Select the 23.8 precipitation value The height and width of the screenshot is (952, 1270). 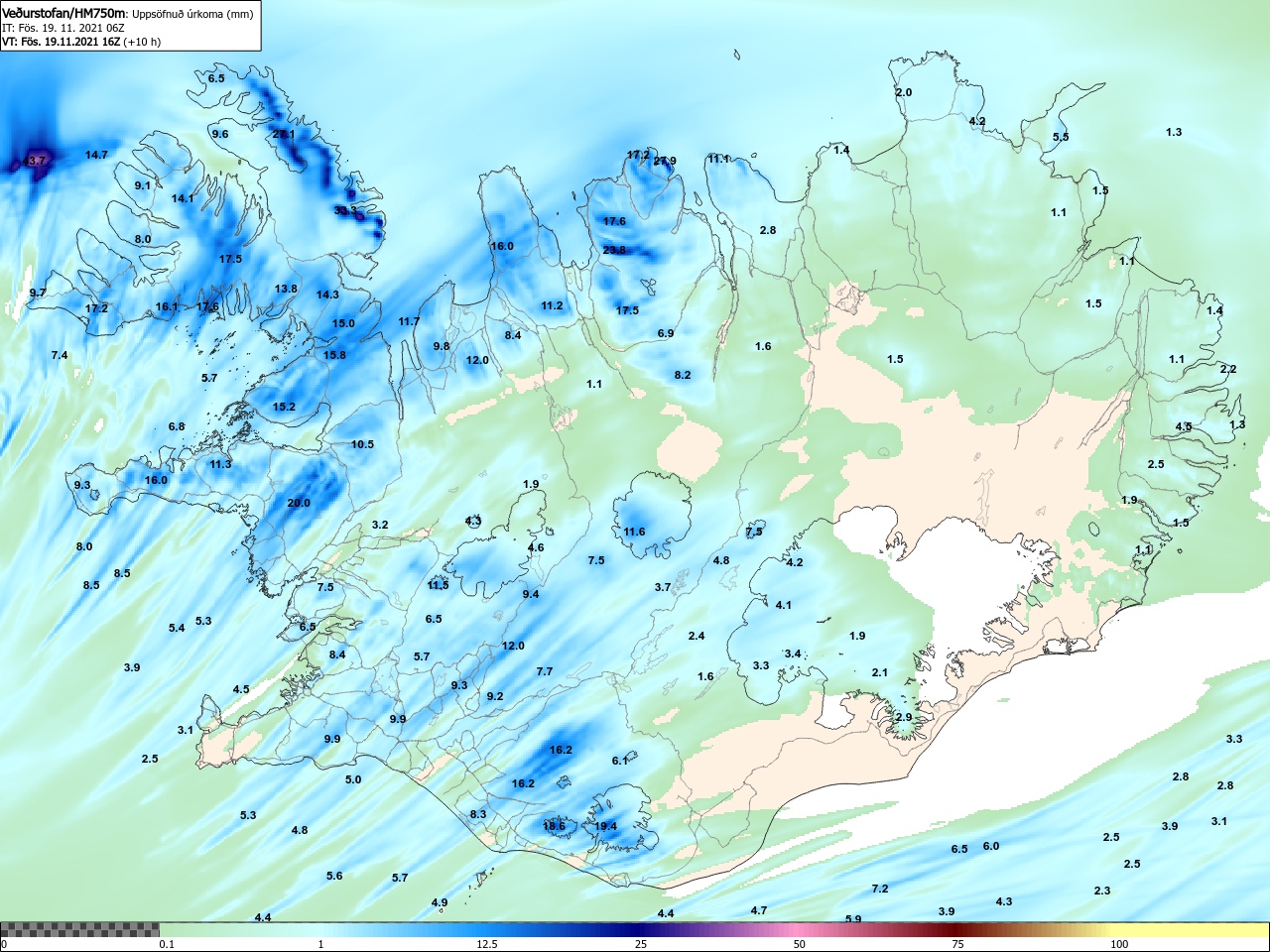(615, 250)
